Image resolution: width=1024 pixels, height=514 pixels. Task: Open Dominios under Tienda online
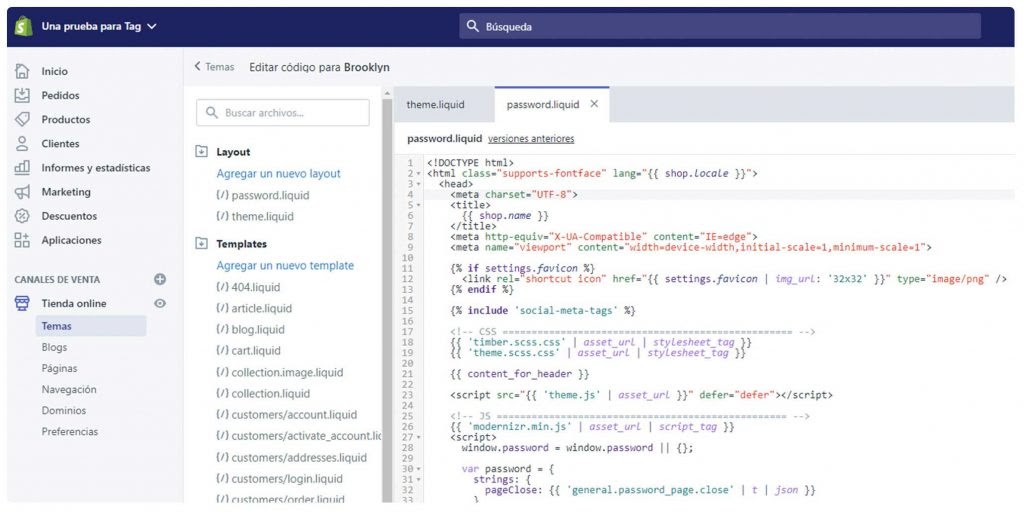(x=63, y=410)
